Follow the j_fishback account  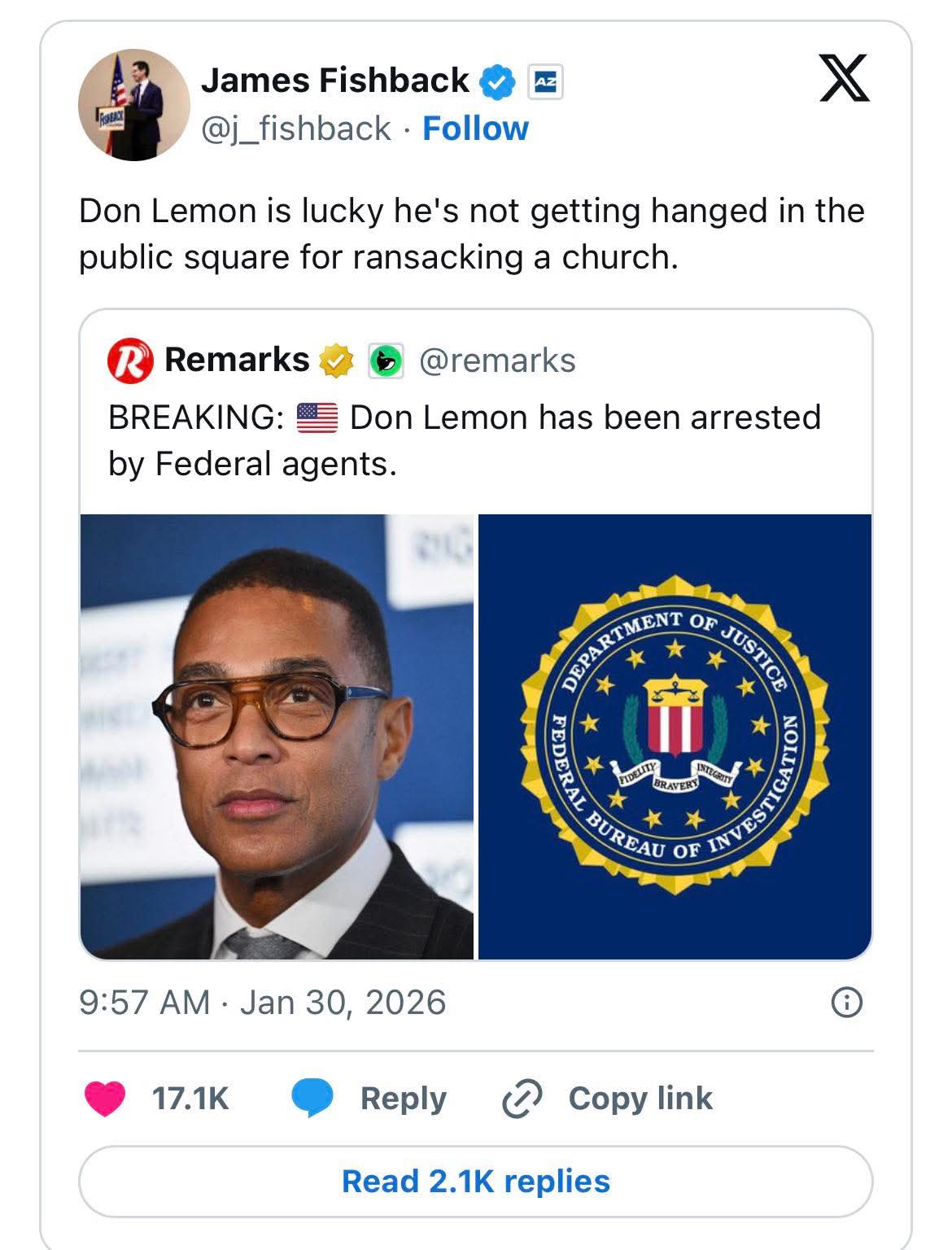[x=475, y=129]
